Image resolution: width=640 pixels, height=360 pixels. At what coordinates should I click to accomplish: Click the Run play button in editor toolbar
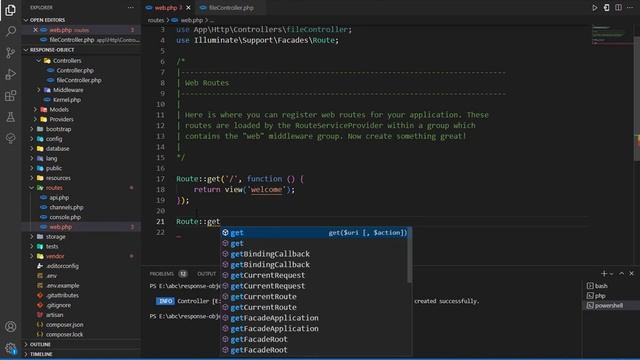(595, 8)
